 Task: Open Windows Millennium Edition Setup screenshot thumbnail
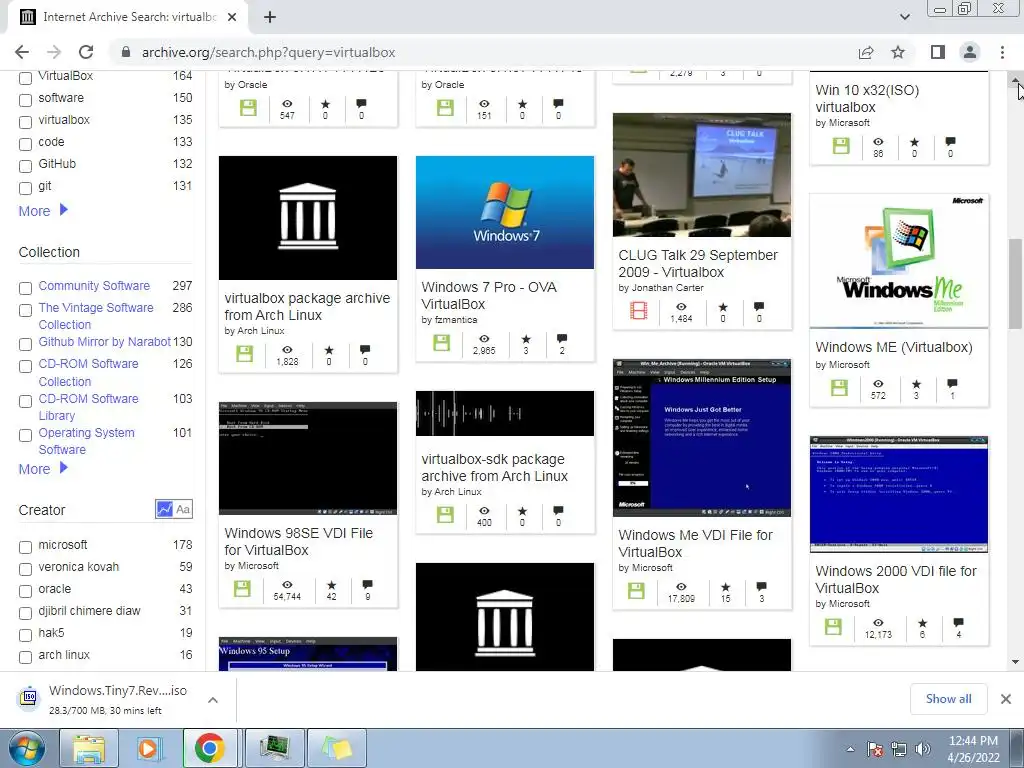(x=701, y=438)
